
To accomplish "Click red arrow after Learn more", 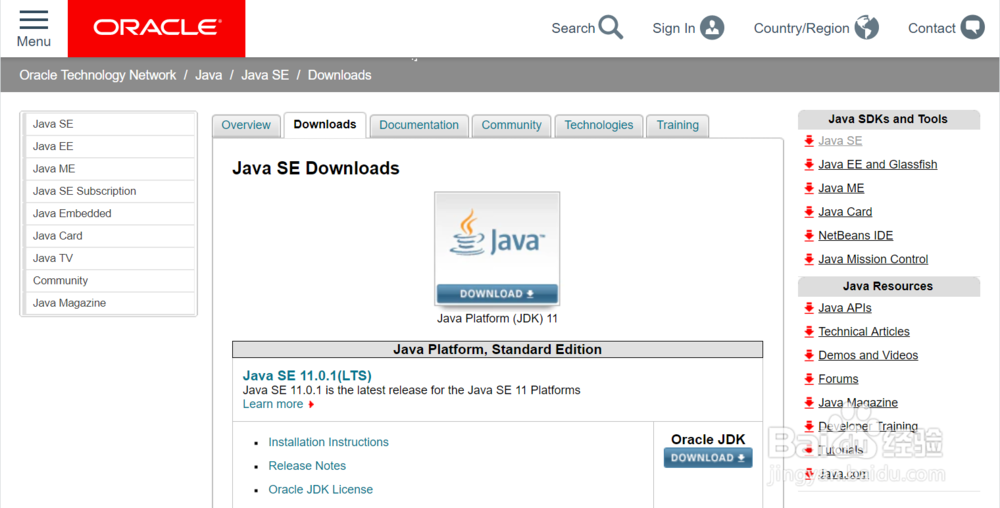I will pyautogui.click(x=311, y=404).
